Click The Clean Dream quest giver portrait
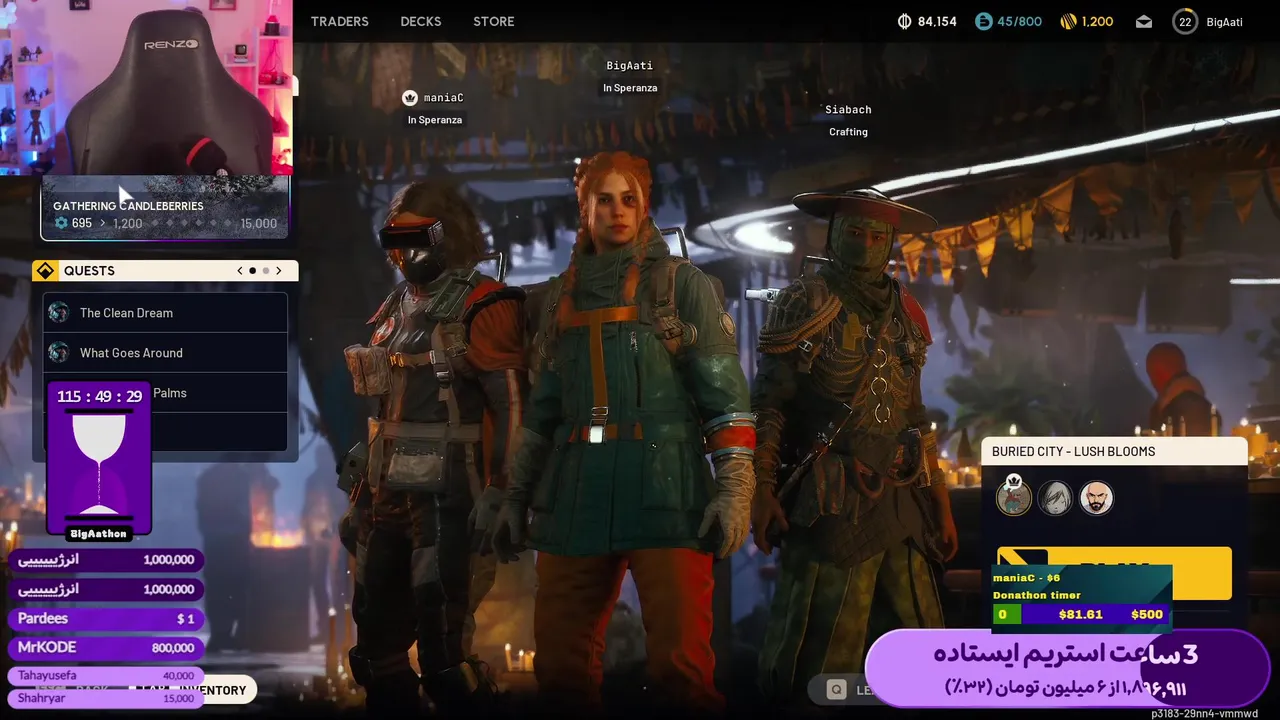The image size is (1280, 720). 59,312
